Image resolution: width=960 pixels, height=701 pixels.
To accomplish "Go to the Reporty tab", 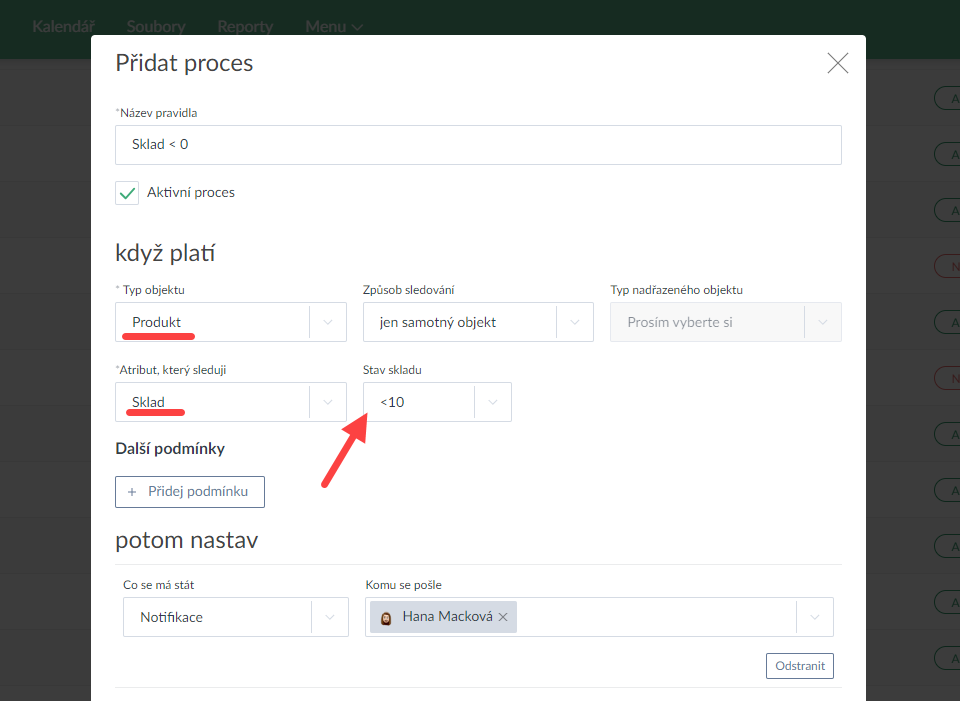I will click(245, 27).
